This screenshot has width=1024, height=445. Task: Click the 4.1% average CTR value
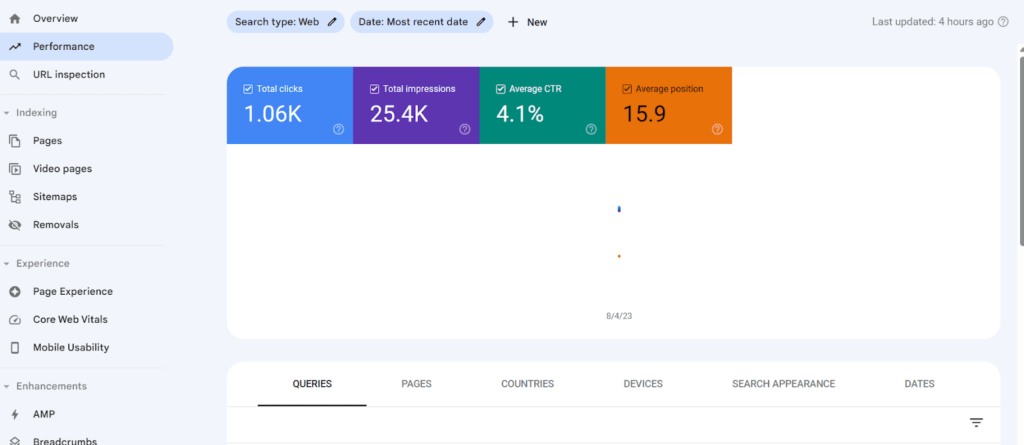tap(520, 114)
